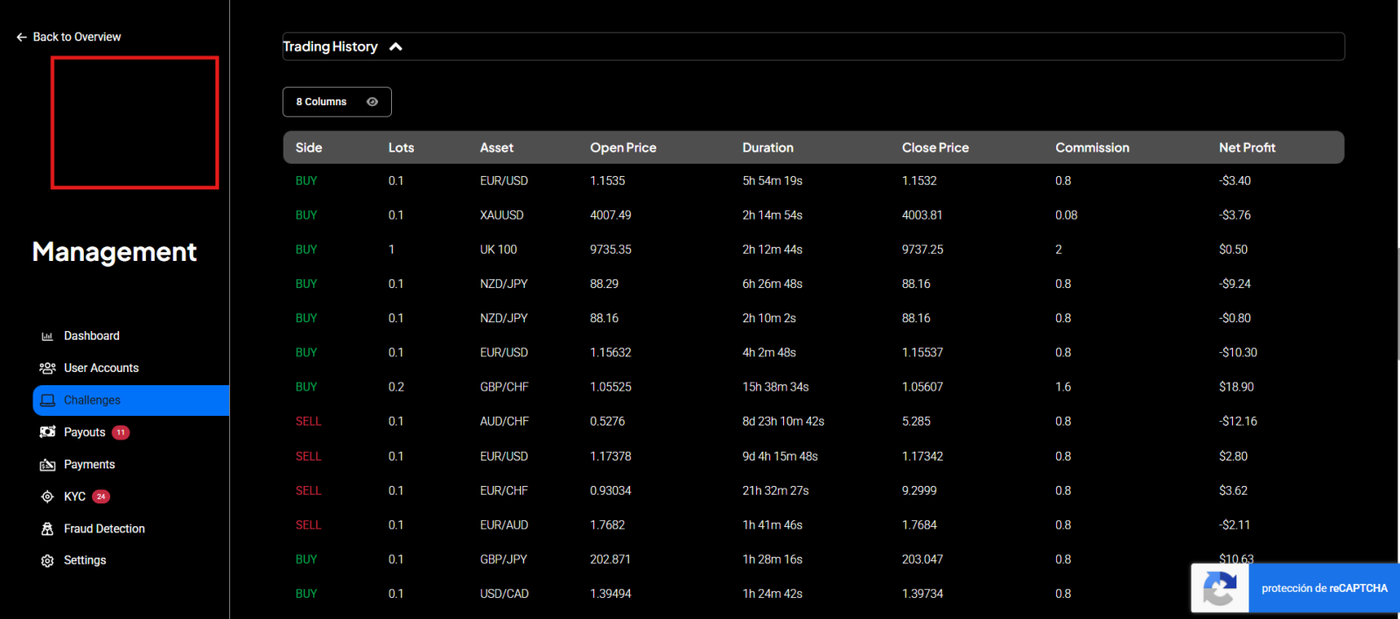Screen dimensions: 1400x619
Task: Click the Challenges laptop icon
Action: 47,400
